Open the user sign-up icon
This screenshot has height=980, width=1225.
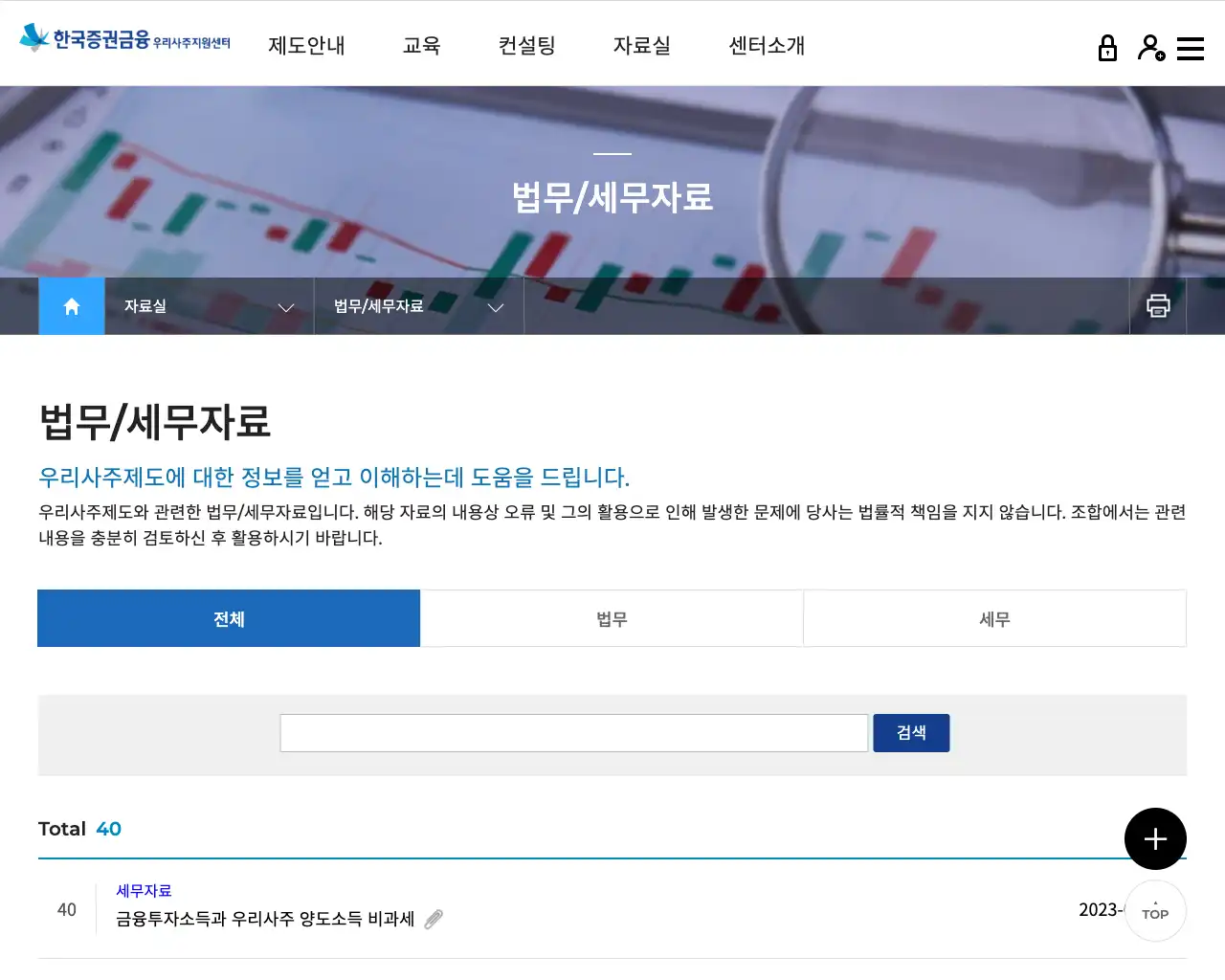point(1151,48)
